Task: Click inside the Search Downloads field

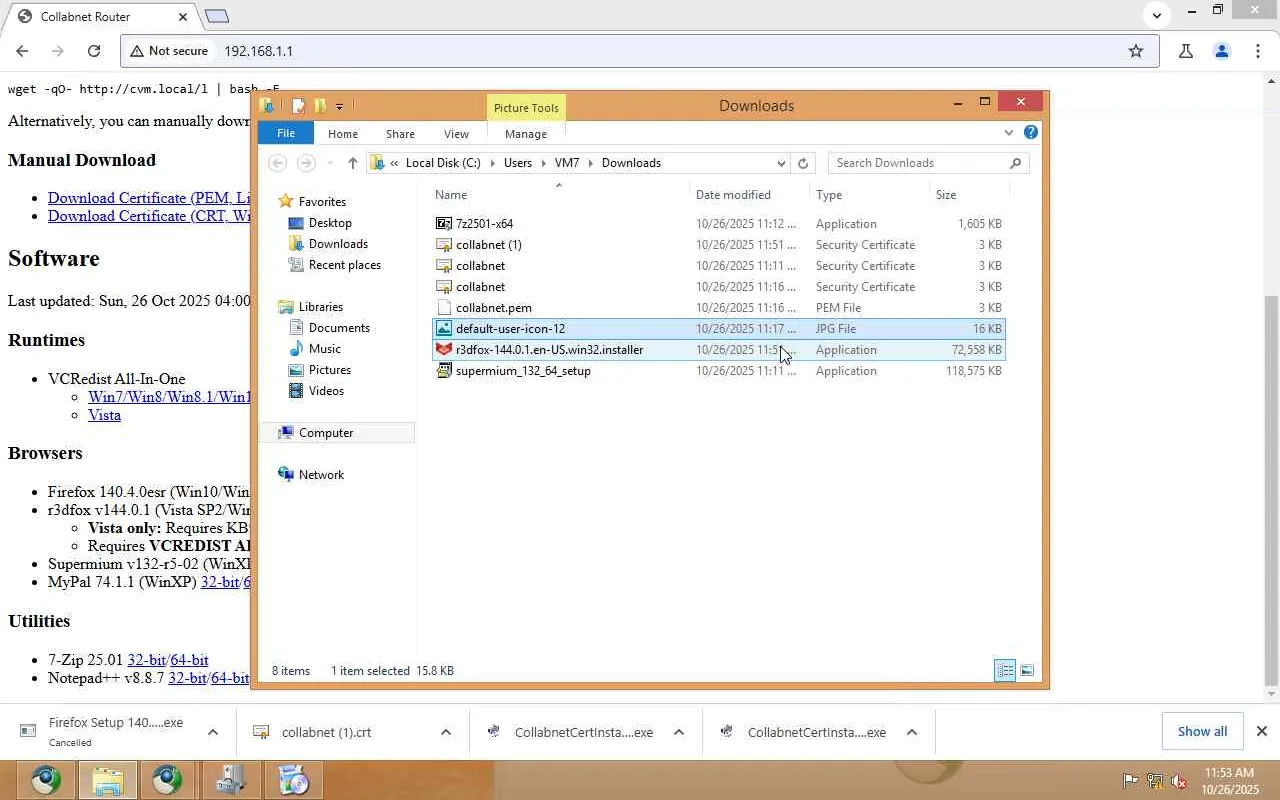Action: 918,163
